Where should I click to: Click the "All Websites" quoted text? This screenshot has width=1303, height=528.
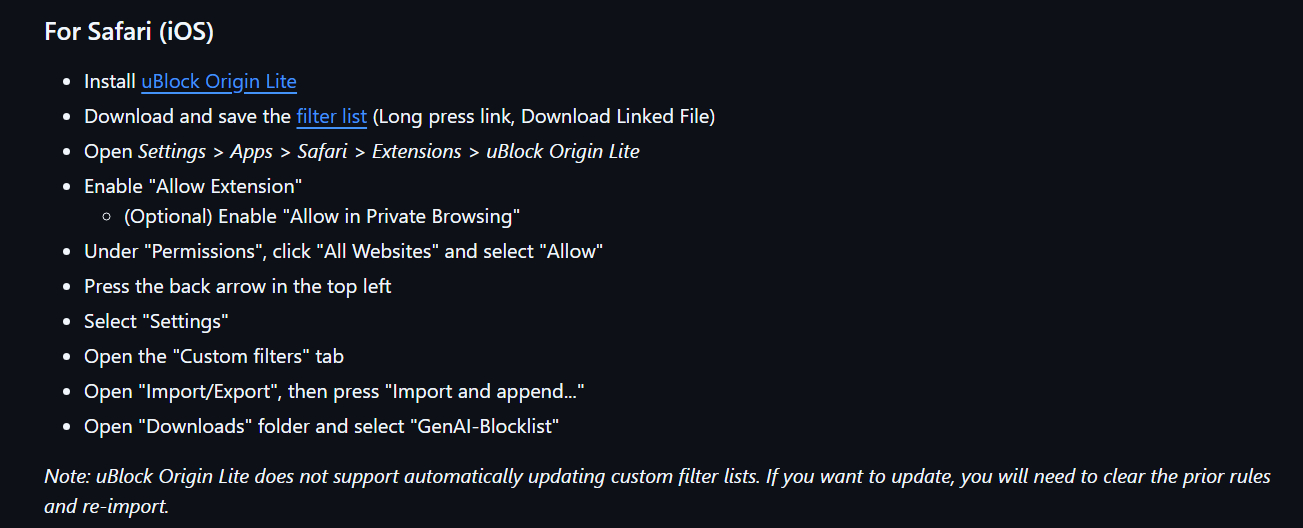378,251
